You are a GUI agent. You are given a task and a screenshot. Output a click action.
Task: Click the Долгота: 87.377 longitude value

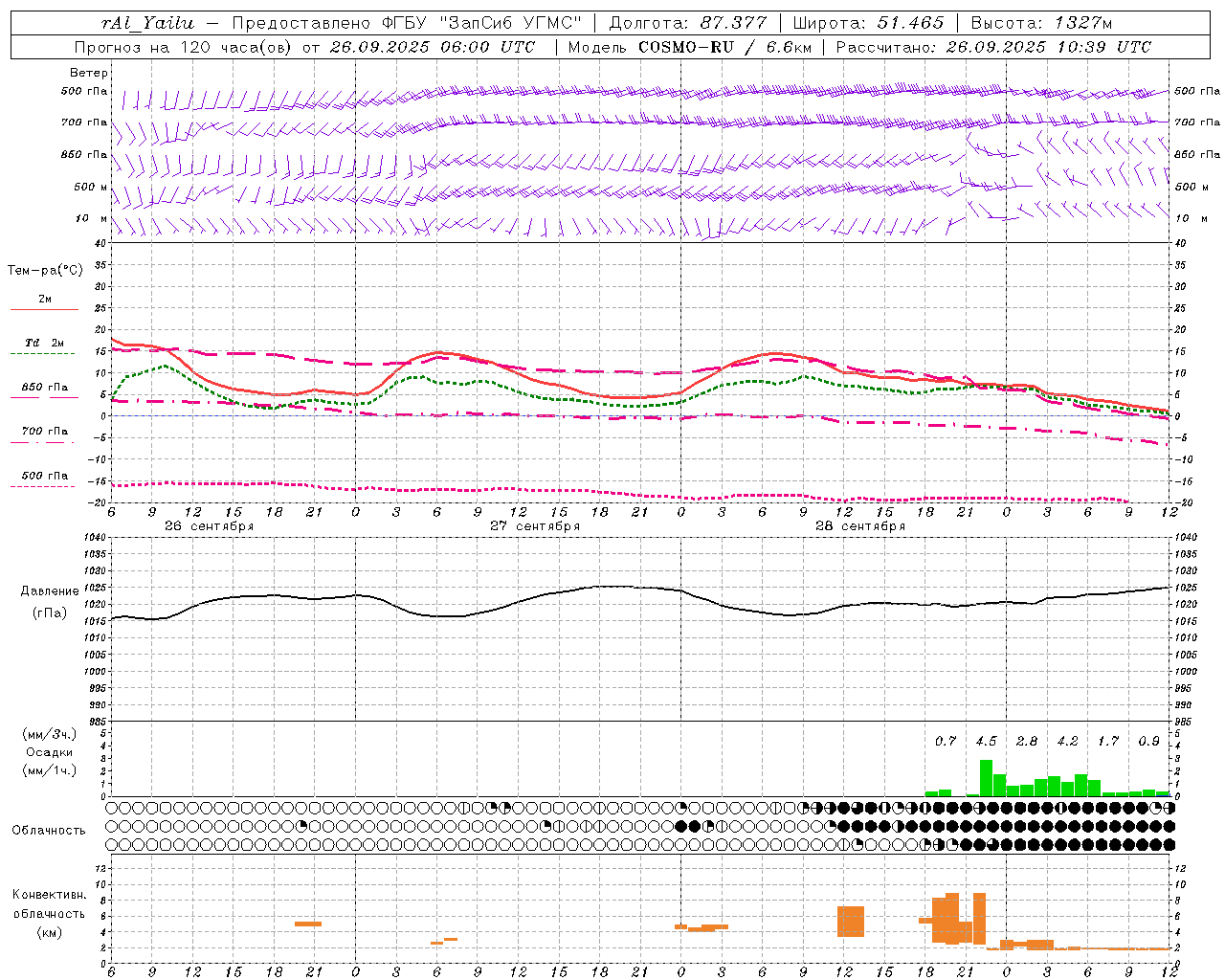[688, 23]
